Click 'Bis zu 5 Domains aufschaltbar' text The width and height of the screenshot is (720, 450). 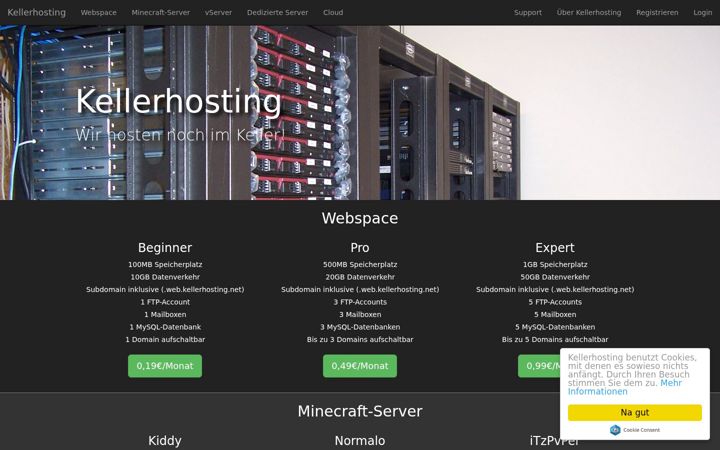coord(555,339)
